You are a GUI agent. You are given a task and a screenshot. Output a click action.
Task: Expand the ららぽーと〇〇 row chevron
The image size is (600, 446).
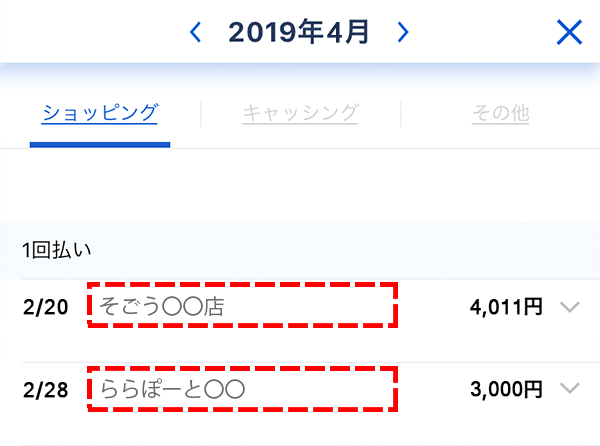coord(570,388)
